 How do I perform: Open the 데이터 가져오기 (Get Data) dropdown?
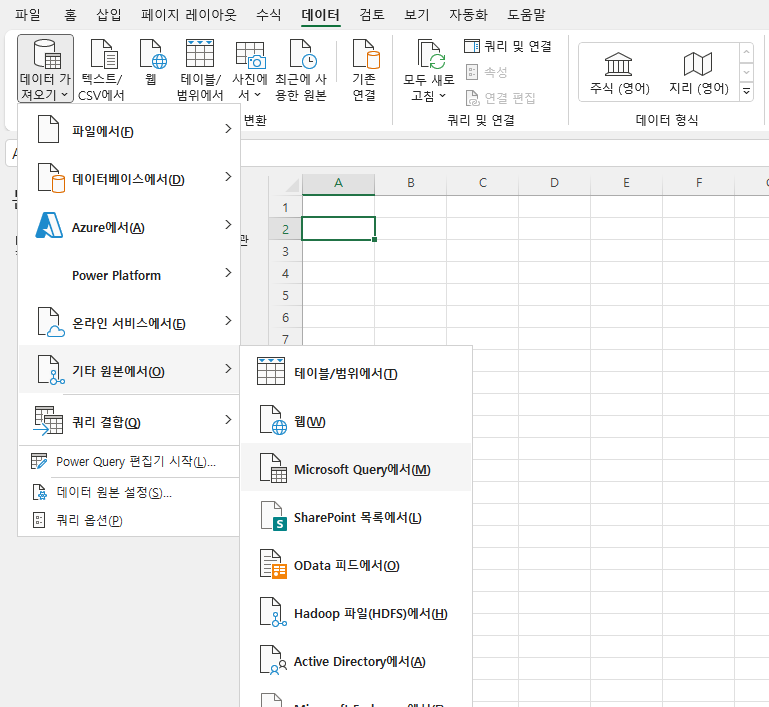coord(45,69)
